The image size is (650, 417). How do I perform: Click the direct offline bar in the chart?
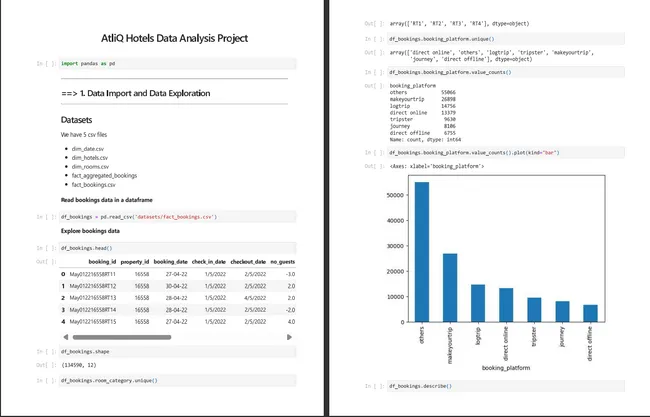click(x=590, y=313)
